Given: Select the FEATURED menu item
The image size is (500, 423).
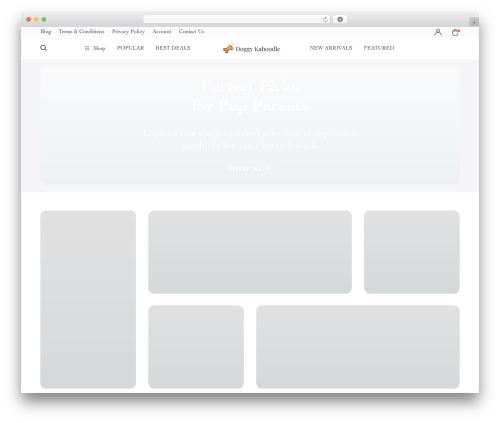Looking at the screenshot, I should click(379, 48).
